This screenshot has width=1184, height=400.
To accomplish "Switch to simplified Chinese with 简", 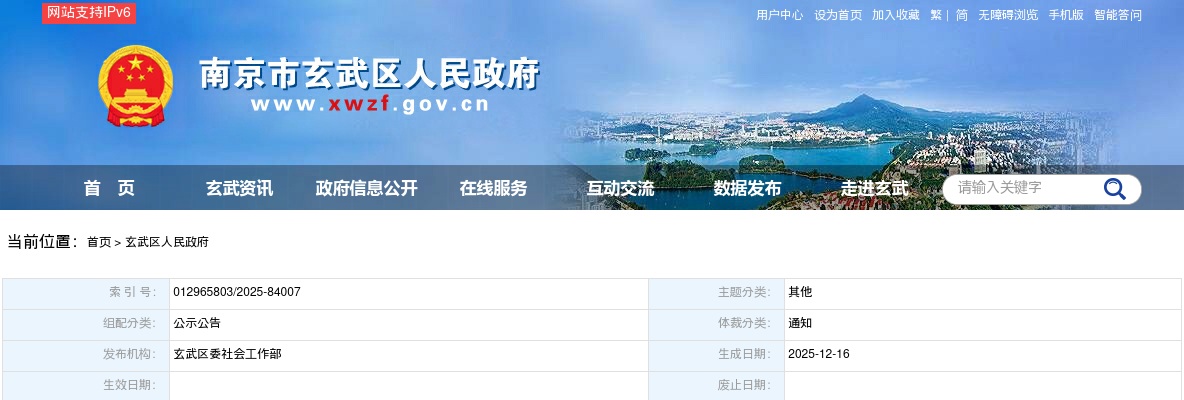I will 962,15.
